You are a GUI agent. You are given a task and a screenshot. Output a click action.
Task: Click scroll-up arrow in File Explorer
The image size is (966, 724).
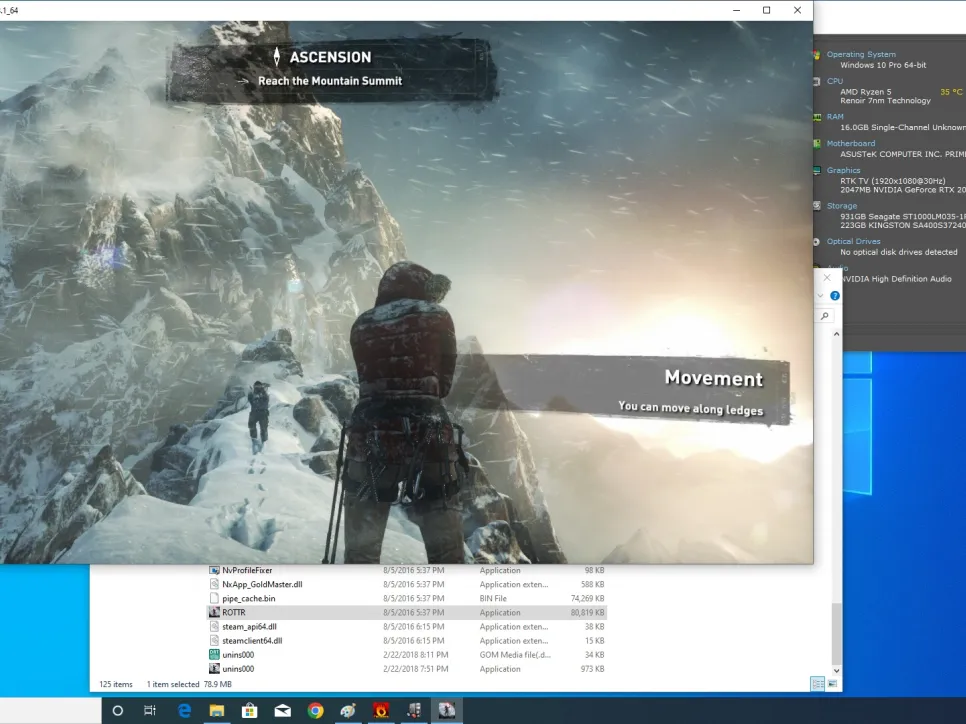[x=836, y=334]
